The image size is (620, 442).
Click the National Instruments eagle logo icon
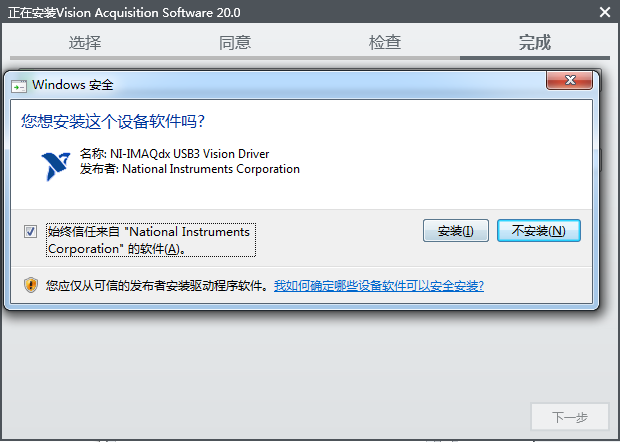tap(56, 166)
